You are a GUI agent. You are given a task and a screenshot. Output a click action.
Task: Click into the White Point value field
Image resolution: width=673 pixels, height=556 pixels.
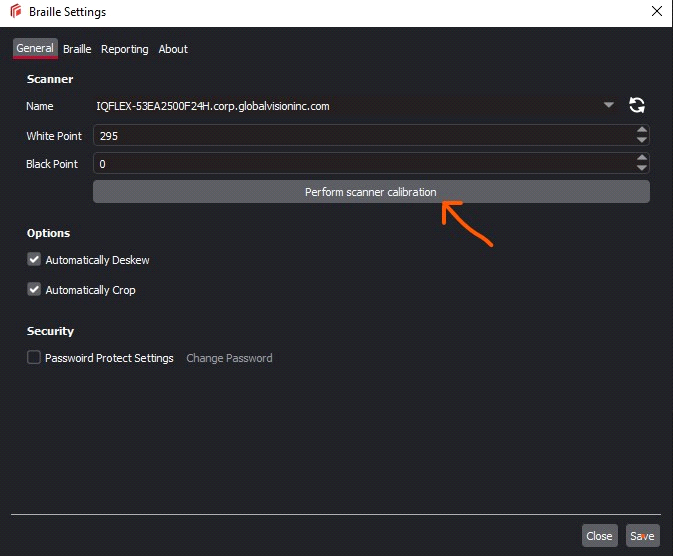tap(360, 135)
